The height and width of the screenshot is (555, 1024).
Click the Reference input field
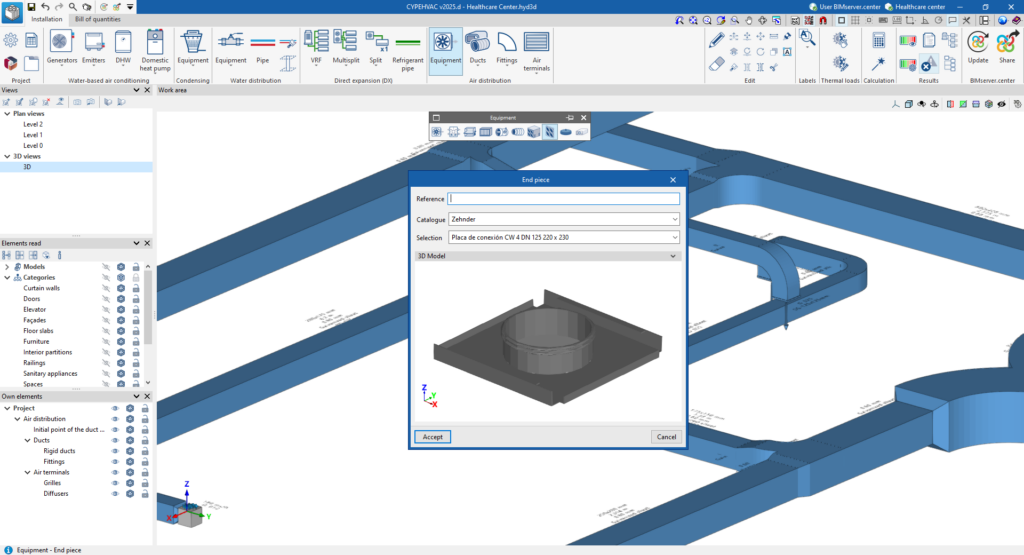tap(564, 198)
